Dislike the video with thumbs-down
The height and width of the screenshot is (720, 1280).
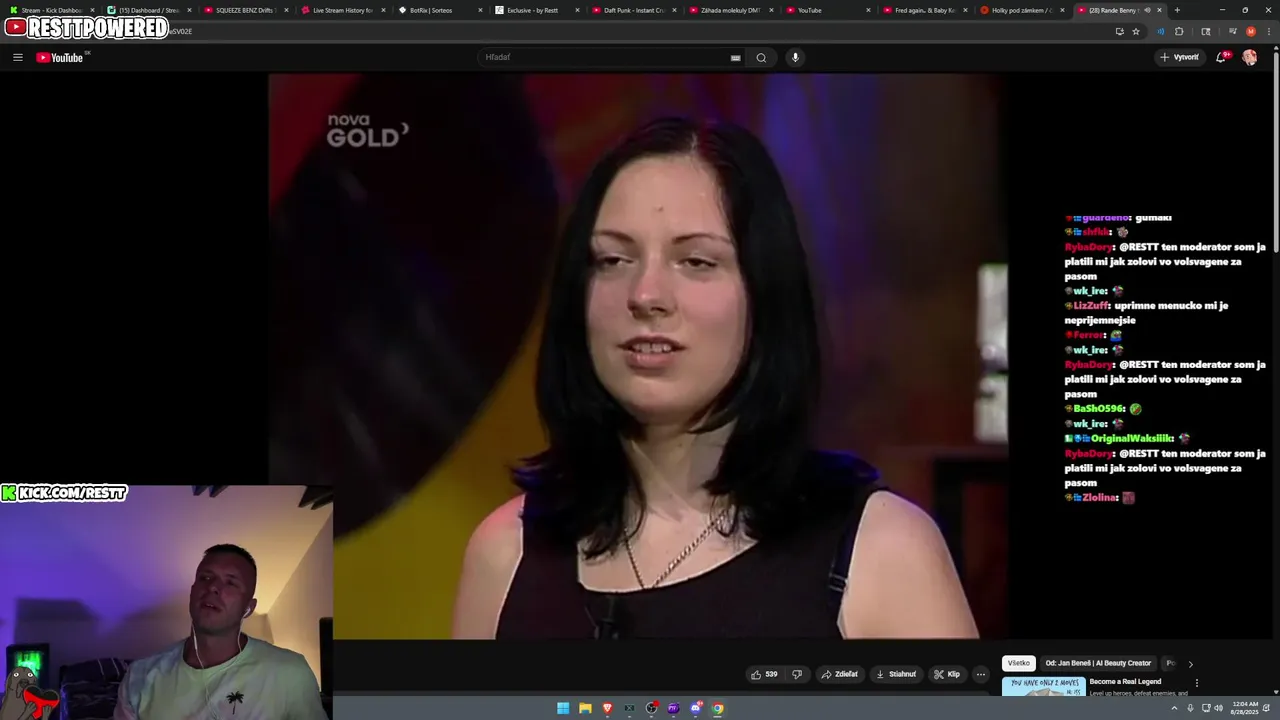tap(797, 674)
